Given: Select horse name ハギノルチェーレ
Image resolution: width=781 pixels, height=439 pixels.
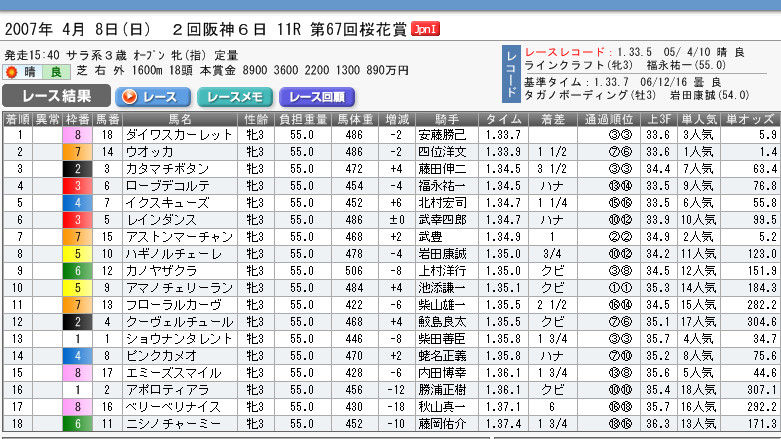Looking at the screenshot, I should pos(173,254).
